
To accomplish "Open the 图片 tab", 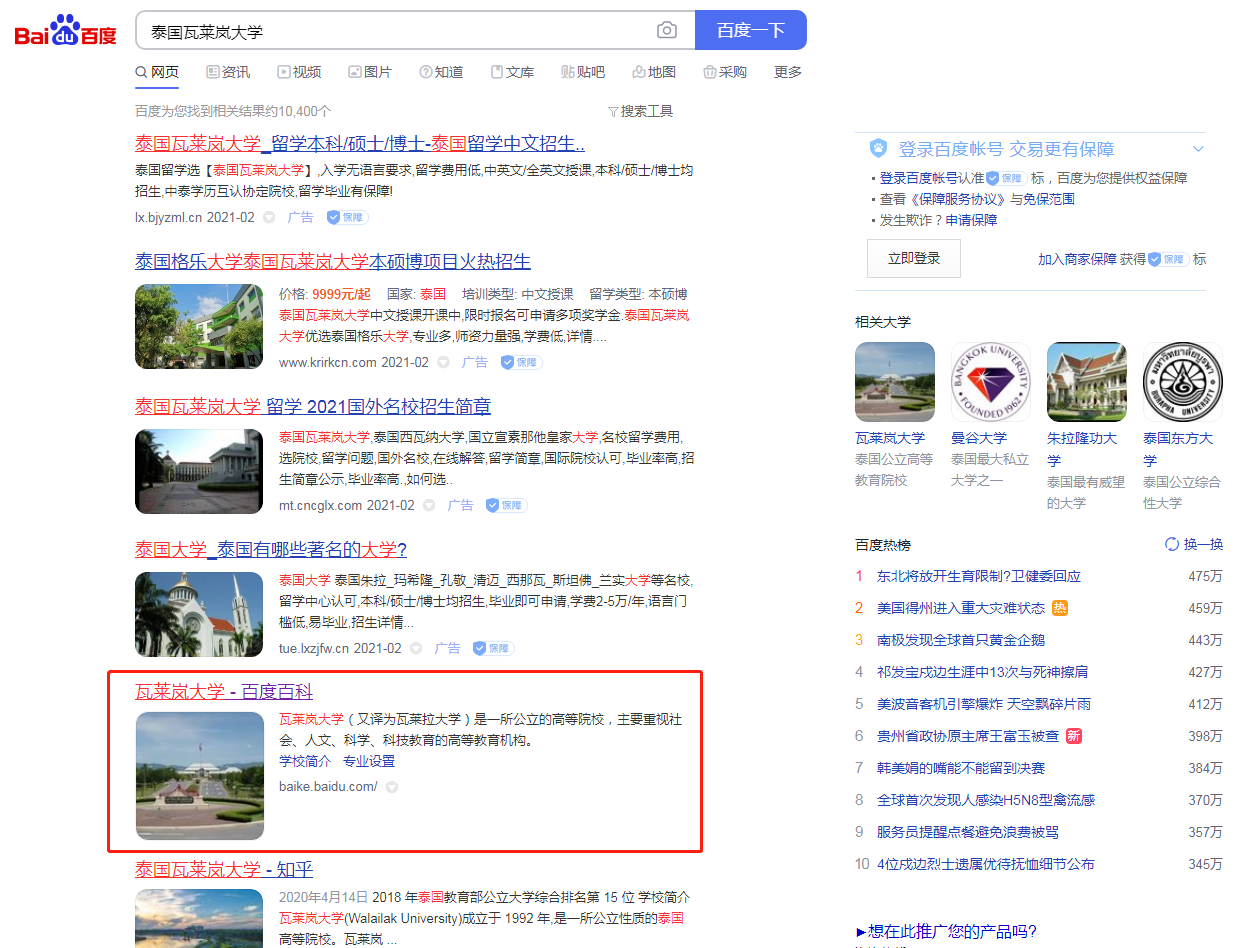I will coord(370,72).
